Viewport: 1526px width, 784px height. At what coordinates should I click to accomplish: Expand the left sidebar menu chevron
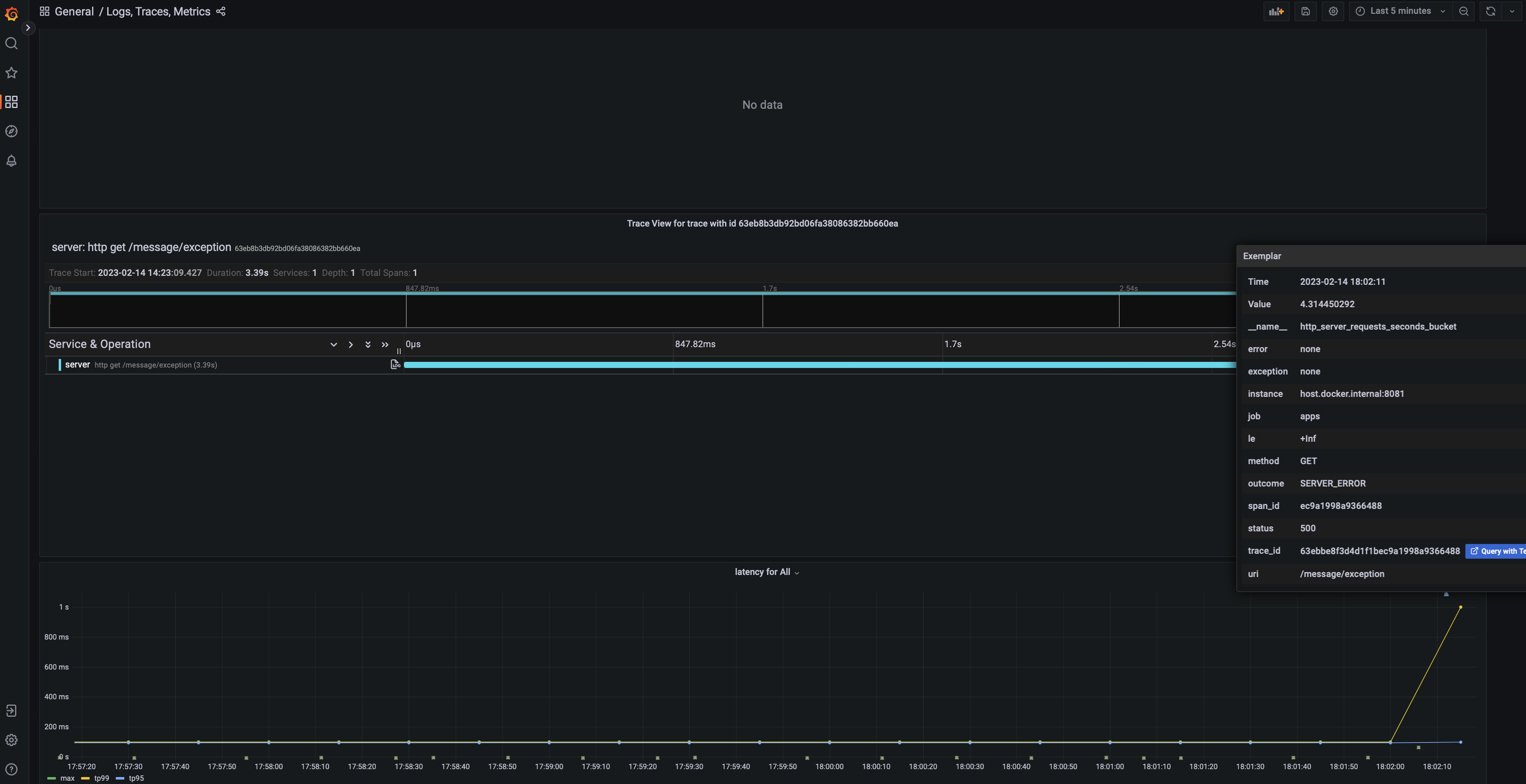[27, 28]
